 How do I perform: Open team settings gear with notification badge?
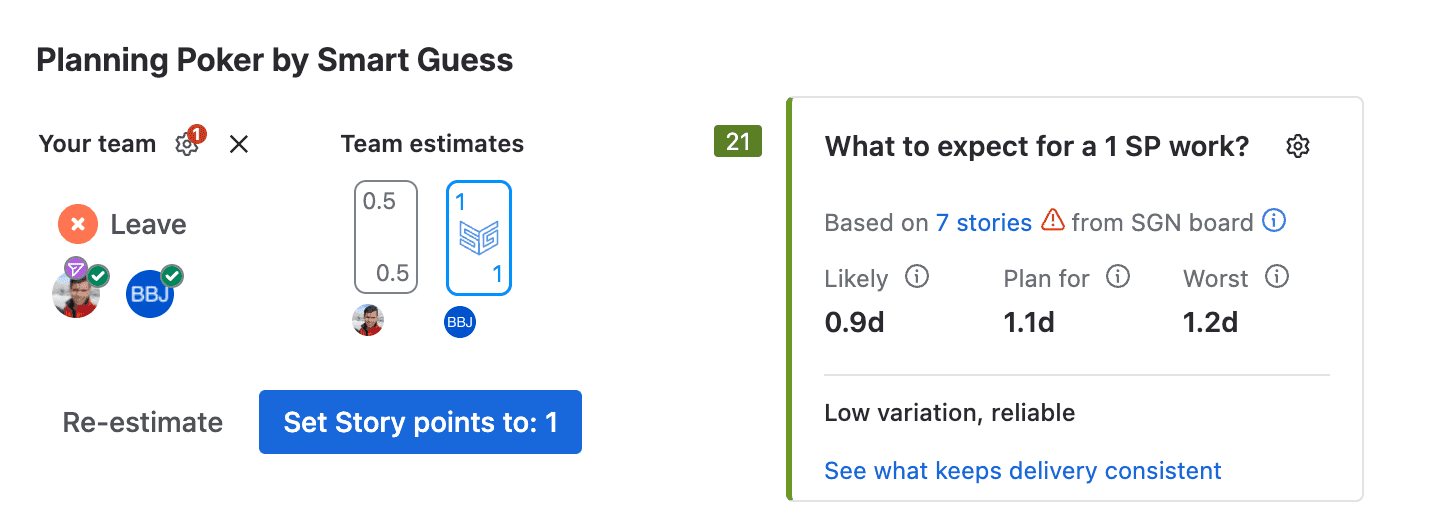(186, 144)
